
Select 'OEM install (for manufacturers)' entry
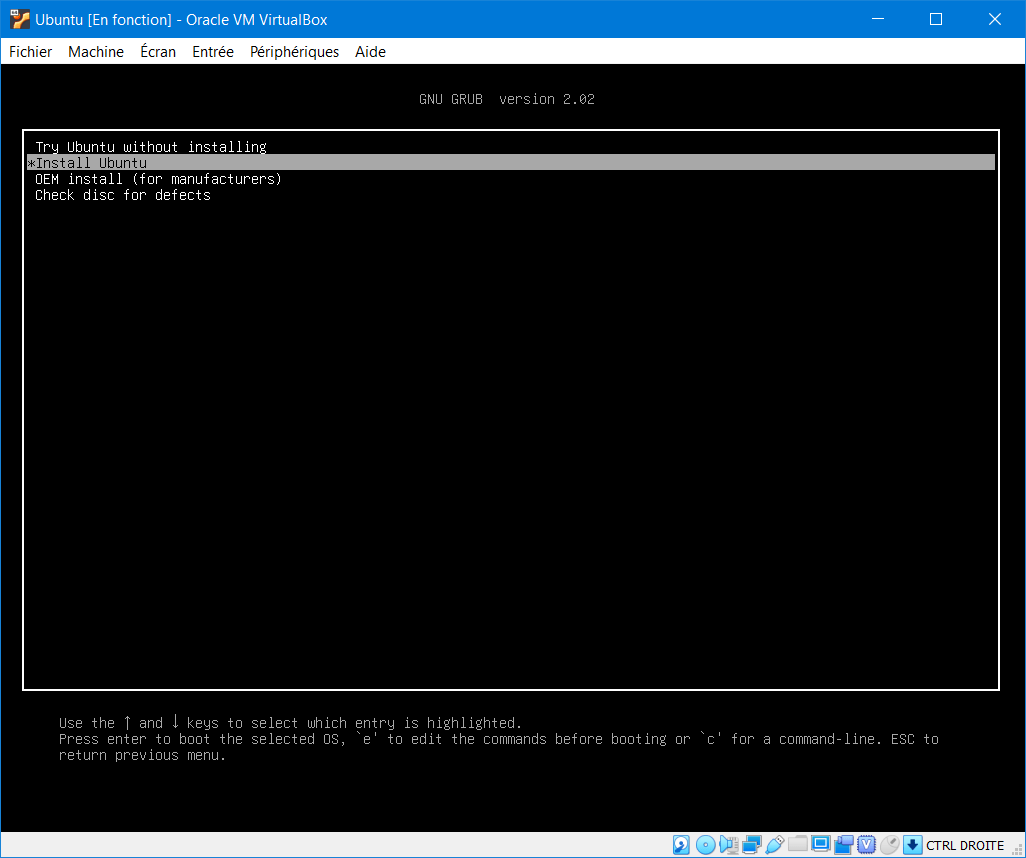(510, 179)
